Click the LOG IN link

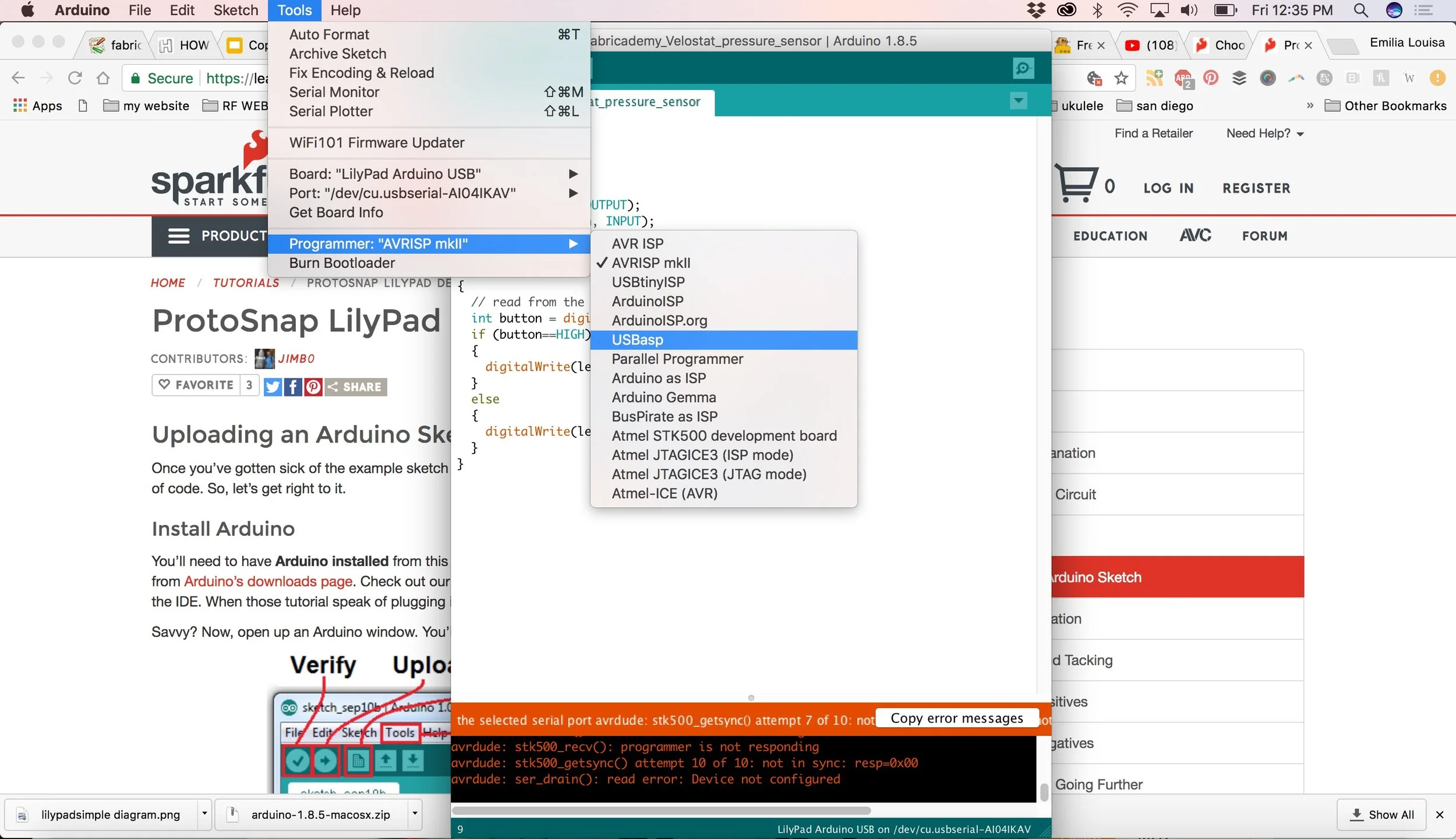[1168, 188]
